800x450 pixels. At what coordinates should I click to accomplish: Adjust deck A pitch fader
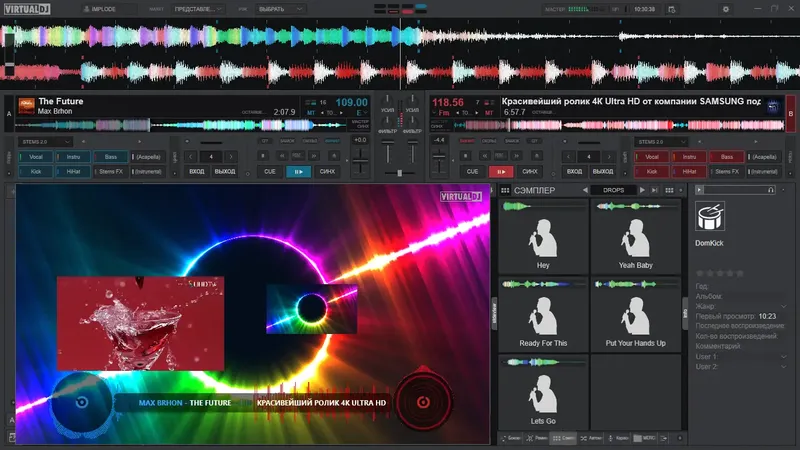(x=360, y=161)
